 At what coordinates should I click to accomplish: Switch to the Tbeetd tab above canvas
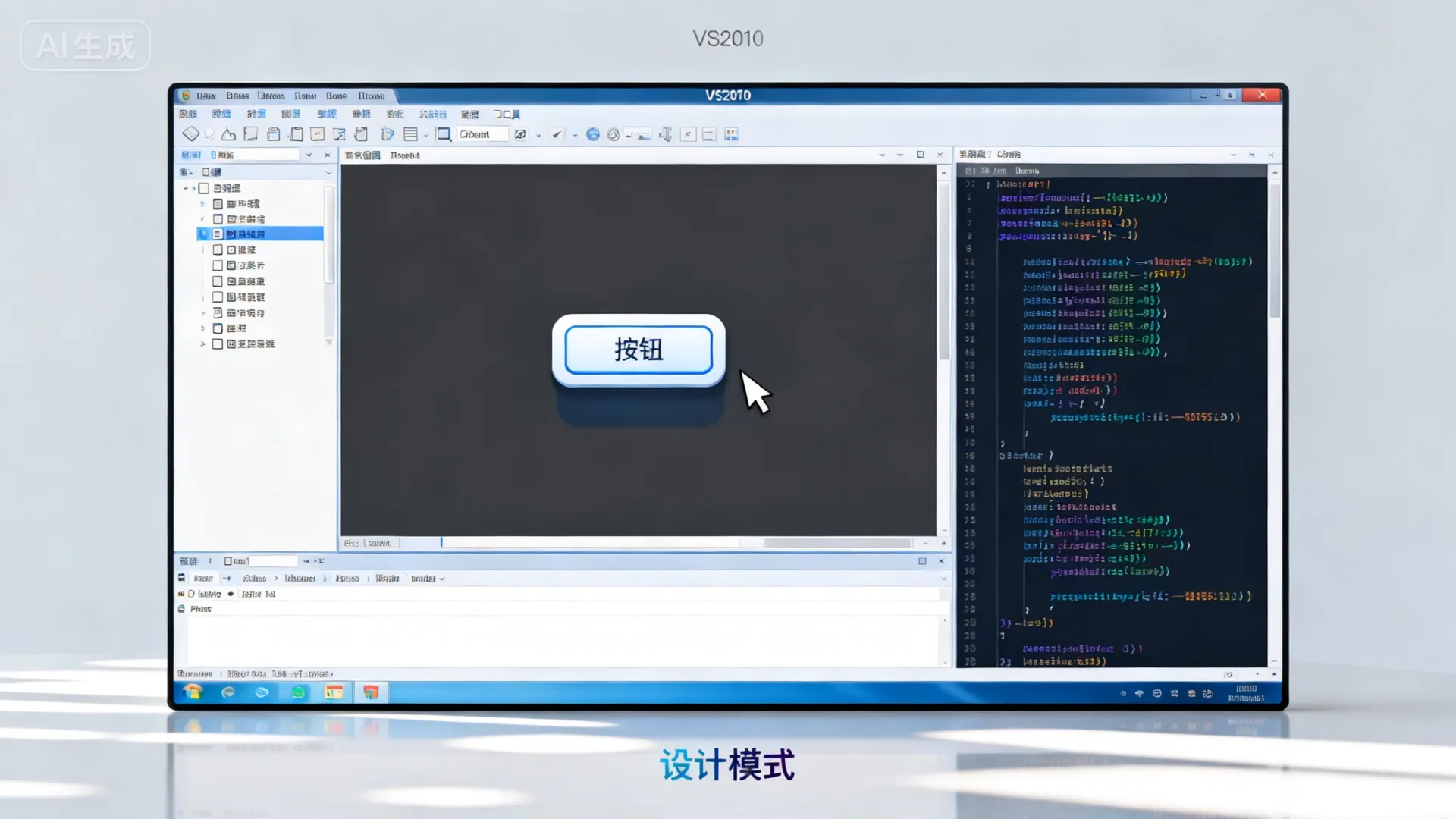[405, 155]
